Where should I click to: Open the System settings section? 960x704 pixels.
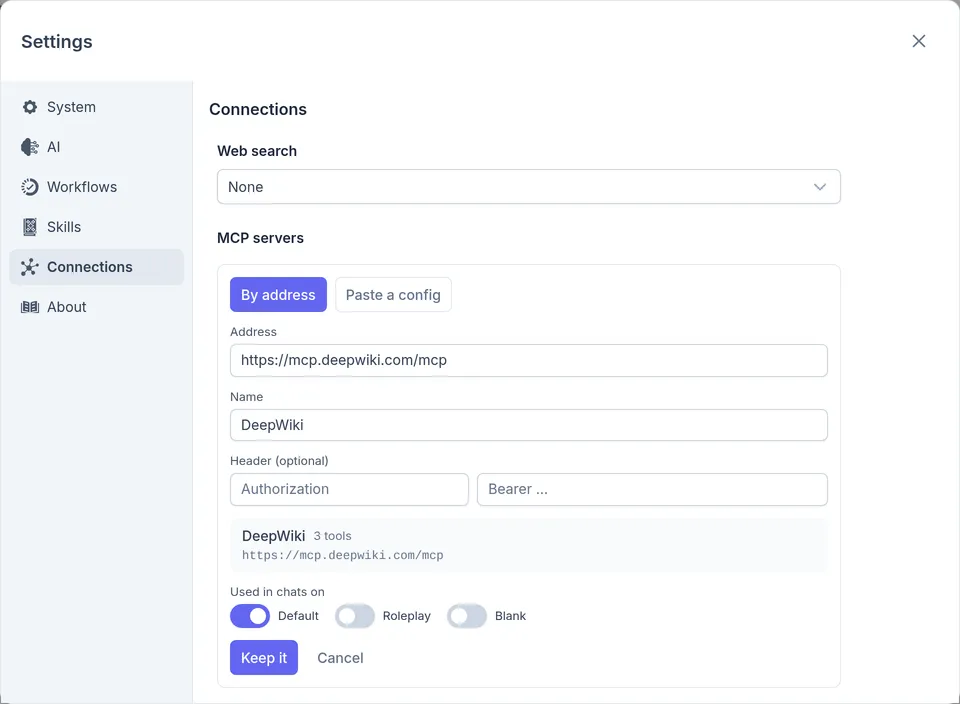97,107
